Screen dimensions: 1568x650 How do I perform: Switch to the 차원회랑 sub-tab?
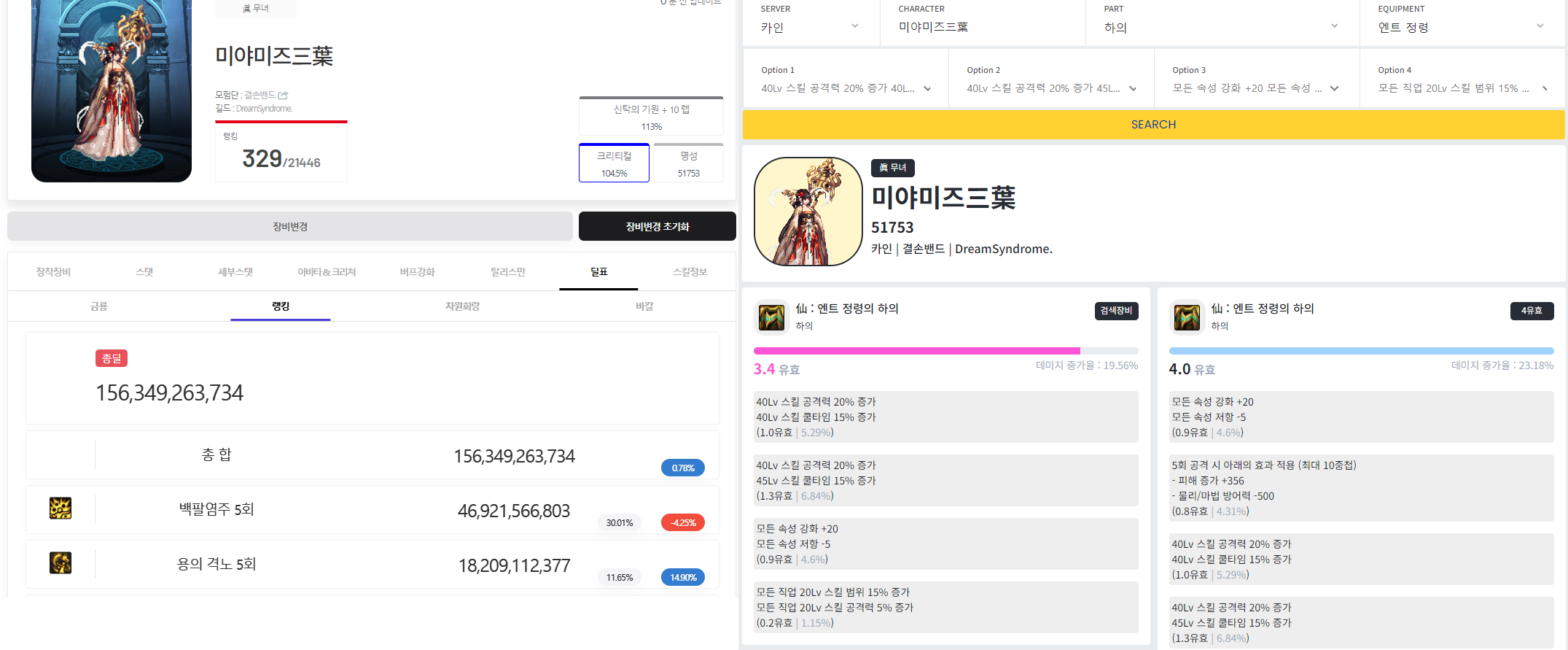click(x=462, y=306)
